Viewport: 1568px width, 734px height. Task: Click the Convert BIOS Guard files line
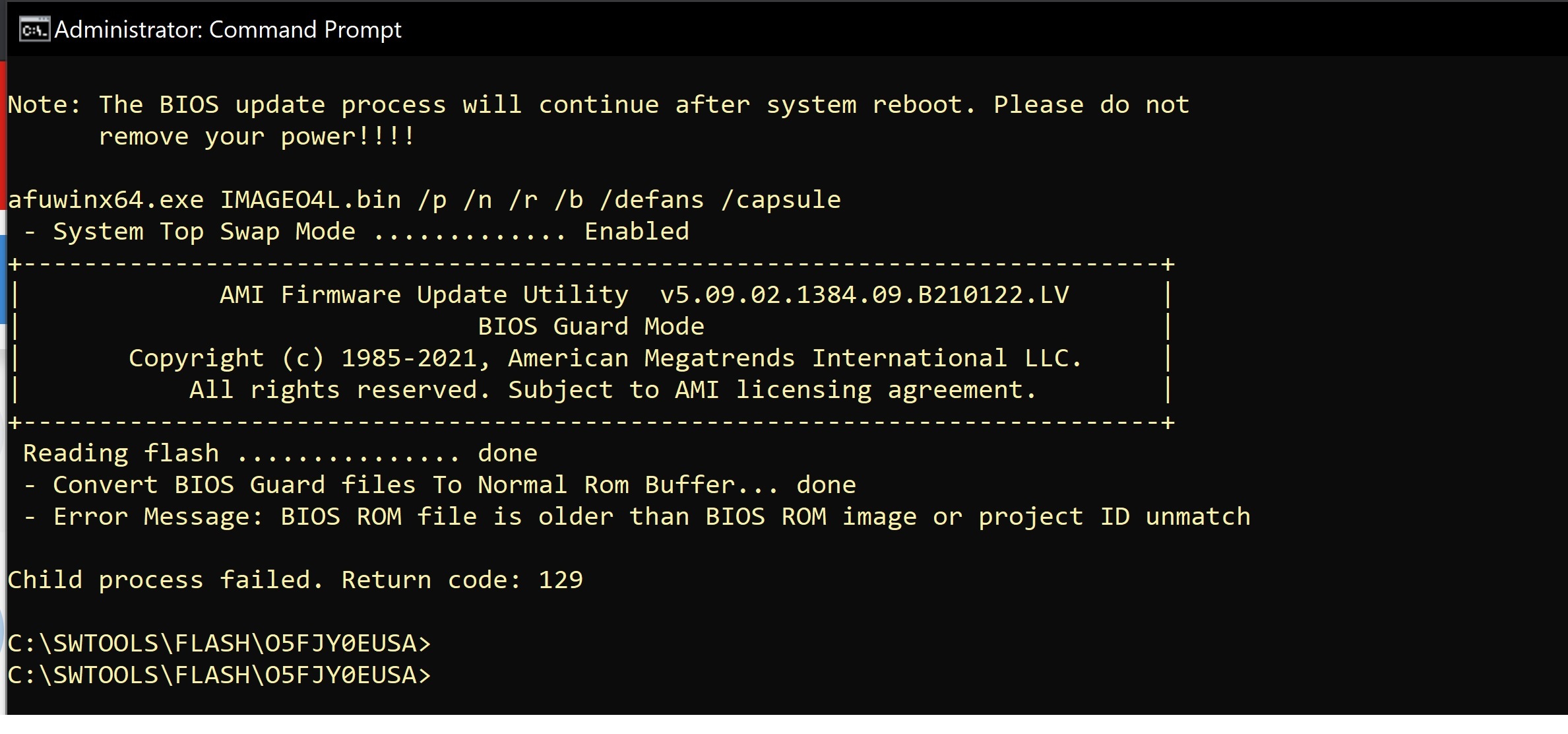440,485
